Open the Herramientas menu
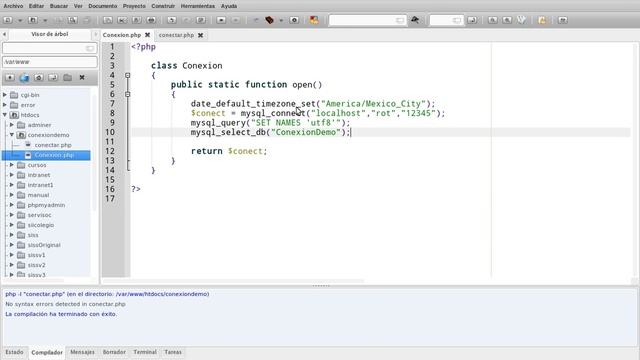This screenshot has width=640, height=360. [198, 6]
